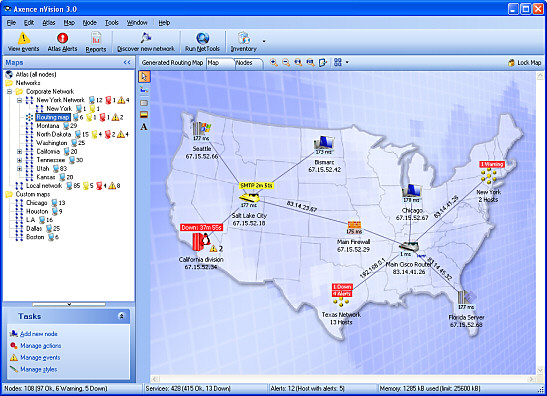Viewport: 547px width, 396px height.
Task: Click Manage styles link
Action: (x=38, y=369)
